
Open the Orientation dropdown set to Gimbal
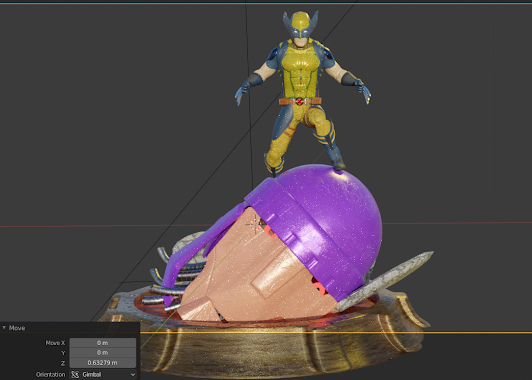[x=103, y=375]
